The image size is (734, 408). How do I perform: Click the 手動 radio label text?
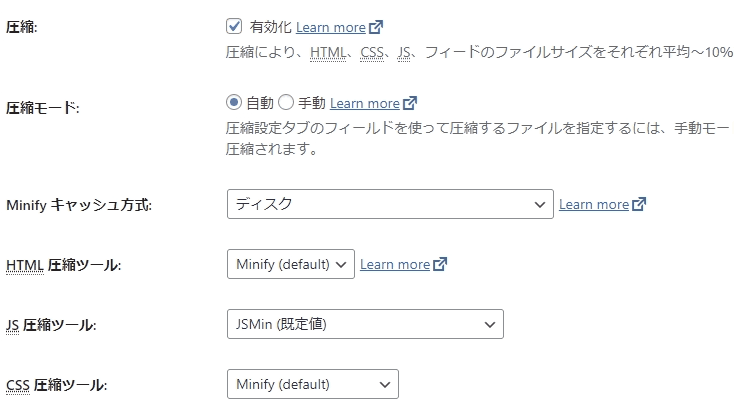coord(312,103)
